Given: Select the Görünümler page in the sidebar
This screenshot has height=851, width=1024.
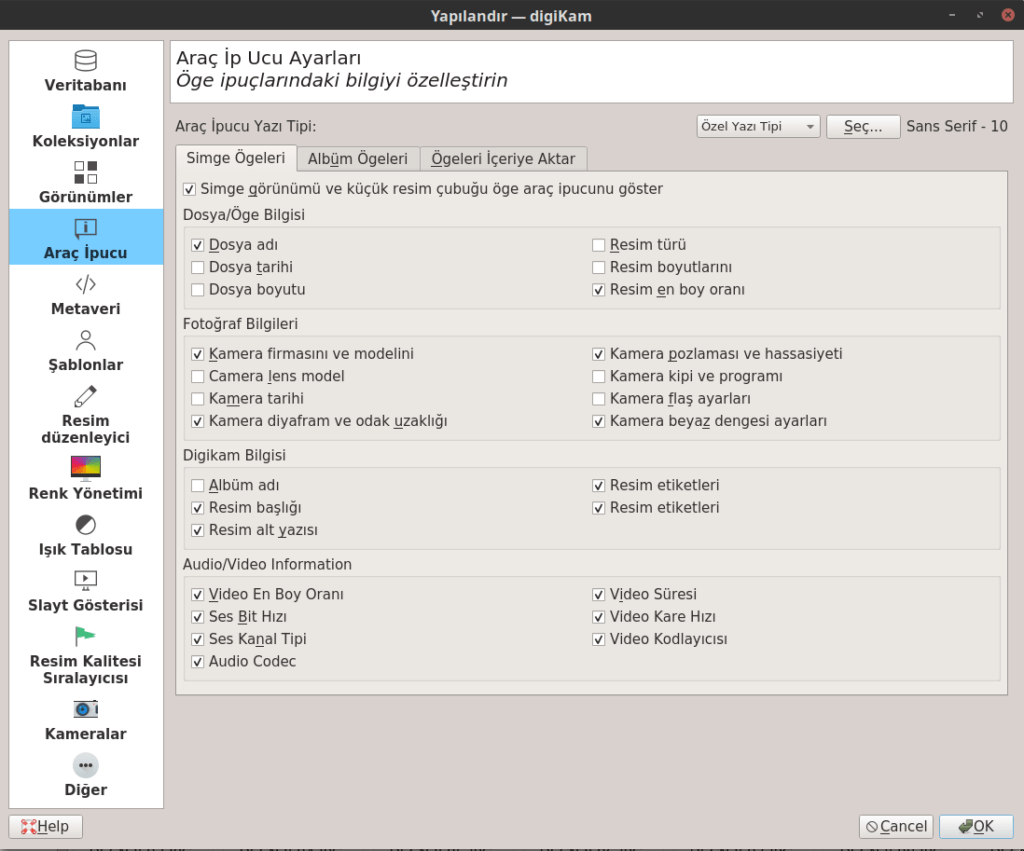Looking at the screenshot, I should tap(86, 182).
